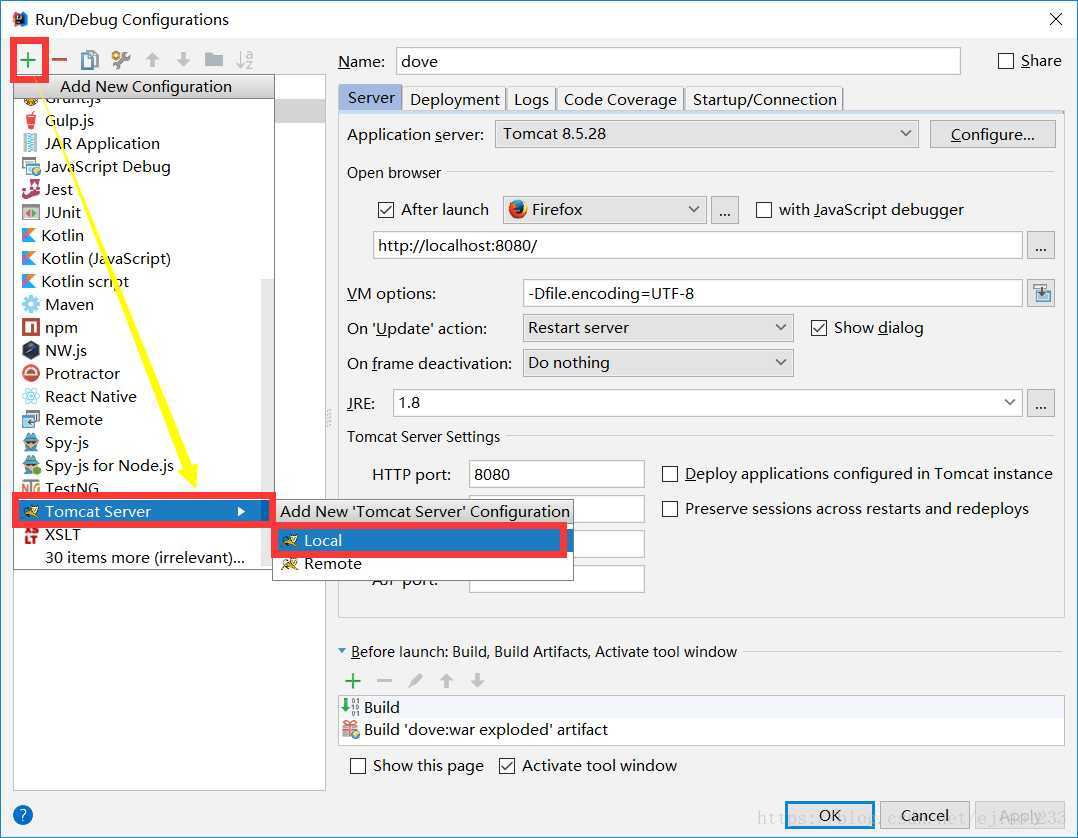Click the Cancel button

pyautogui.click(x=924, y=815)
